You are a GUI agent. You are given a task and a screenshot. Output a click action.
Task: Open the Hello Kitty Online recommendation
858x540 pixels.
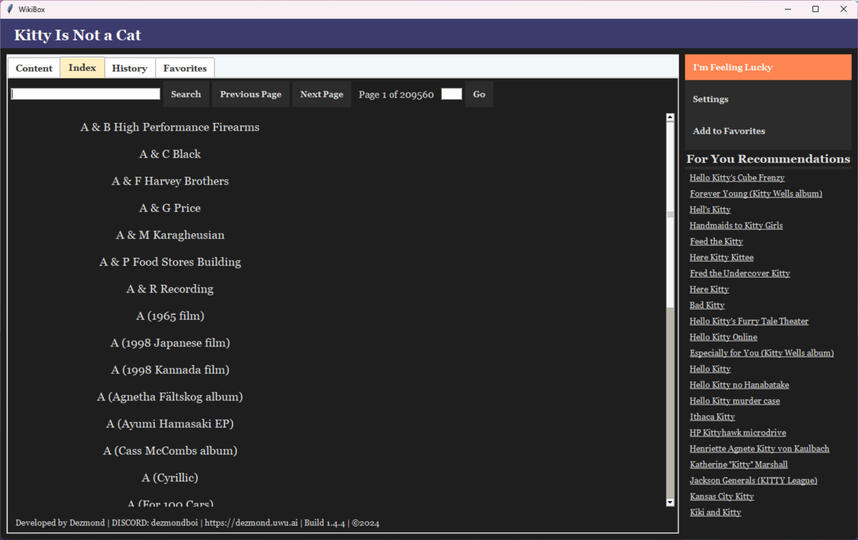(723, 337)
